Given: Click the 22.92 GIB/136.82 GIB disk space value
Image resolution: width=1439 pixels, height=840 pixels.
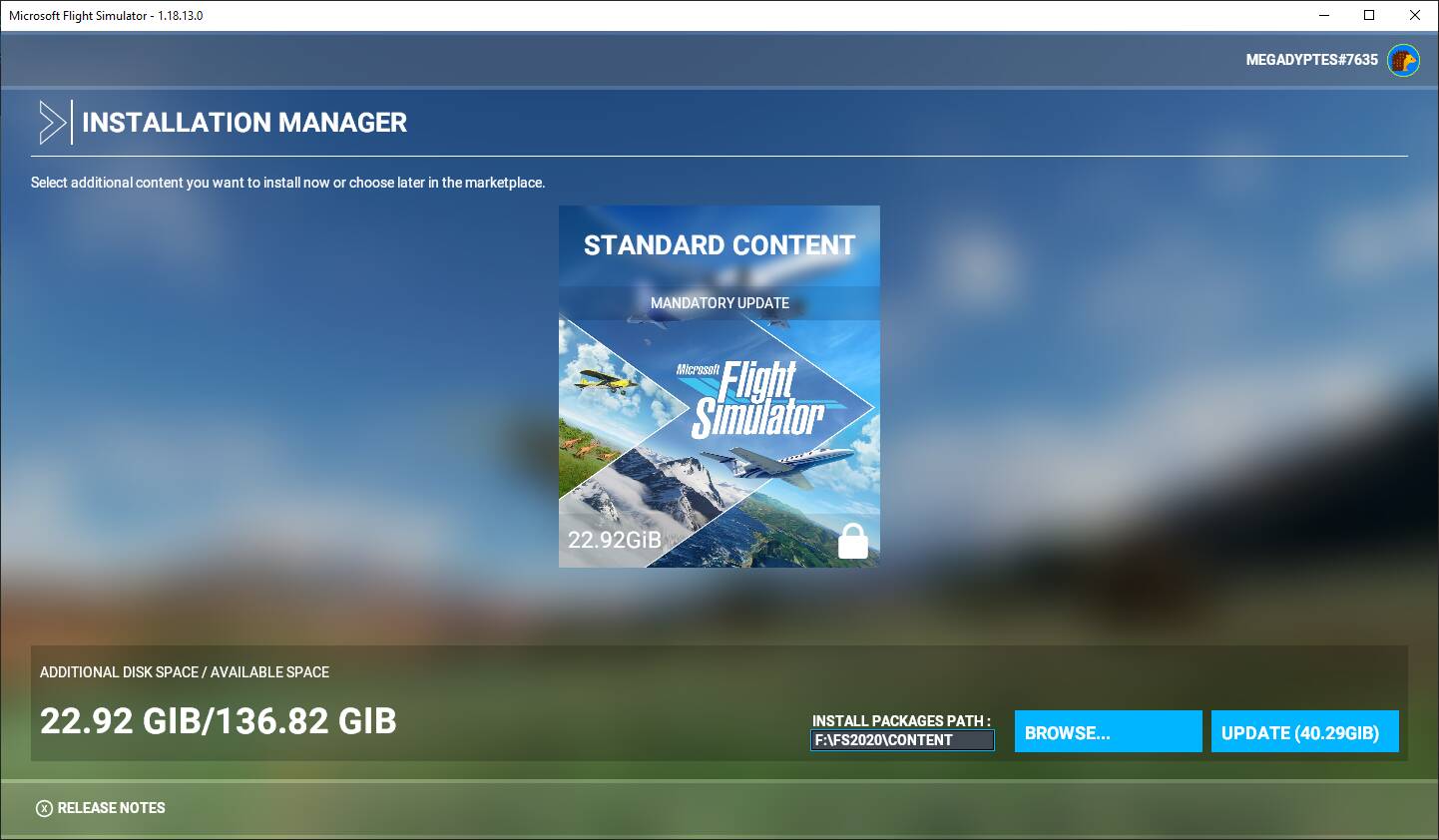Looking at the screenshot, I should coord(219,721).
